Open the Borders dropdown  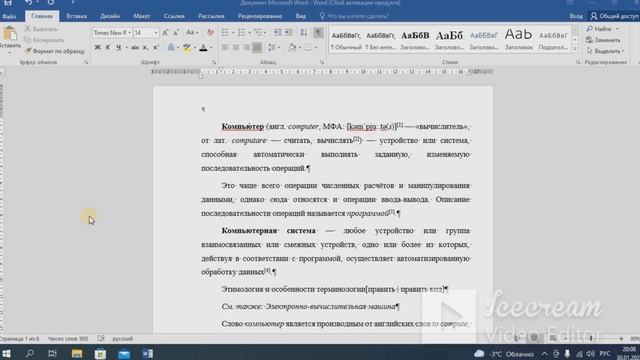(x=316, y=48)
